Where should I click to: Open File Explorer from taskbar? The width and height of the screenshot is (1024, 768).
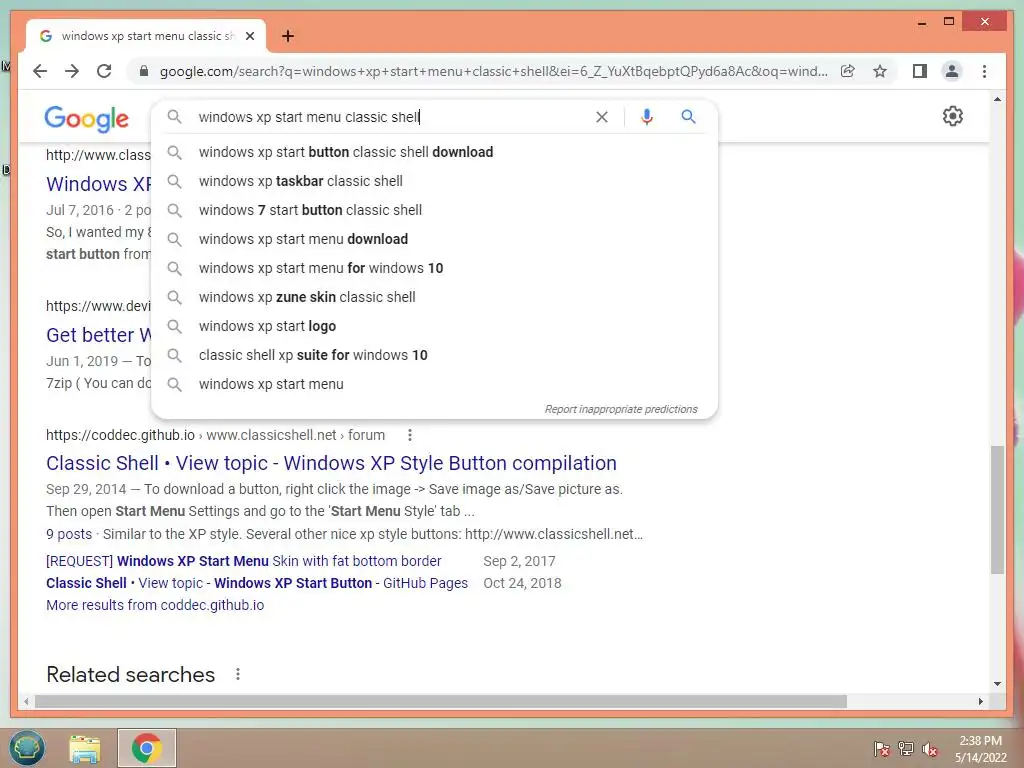pyautogui.click(x=85, y=748)
